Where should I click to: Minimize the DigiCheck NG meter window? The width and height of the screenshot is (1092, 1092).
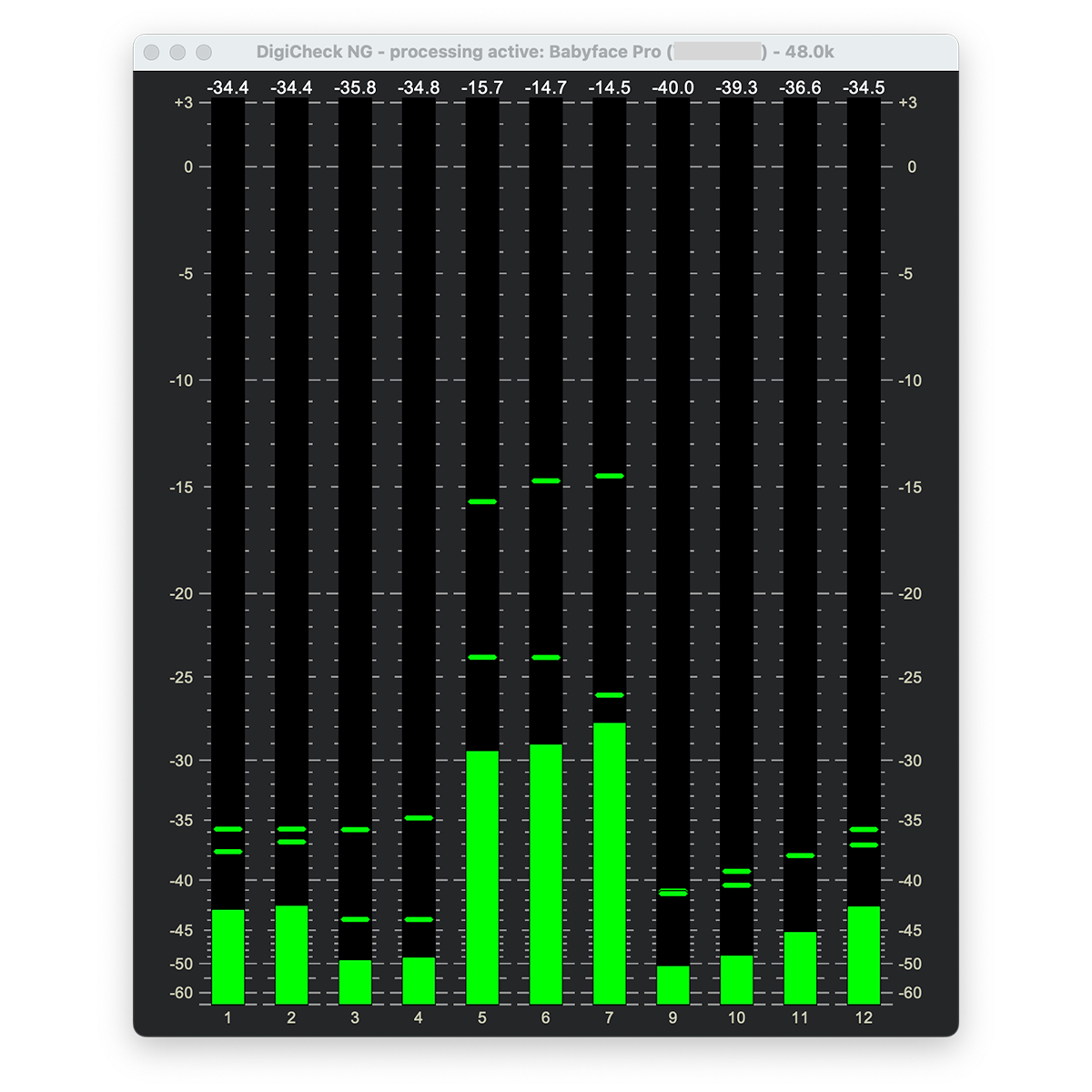pyautogui.click(x=177, y=53)
